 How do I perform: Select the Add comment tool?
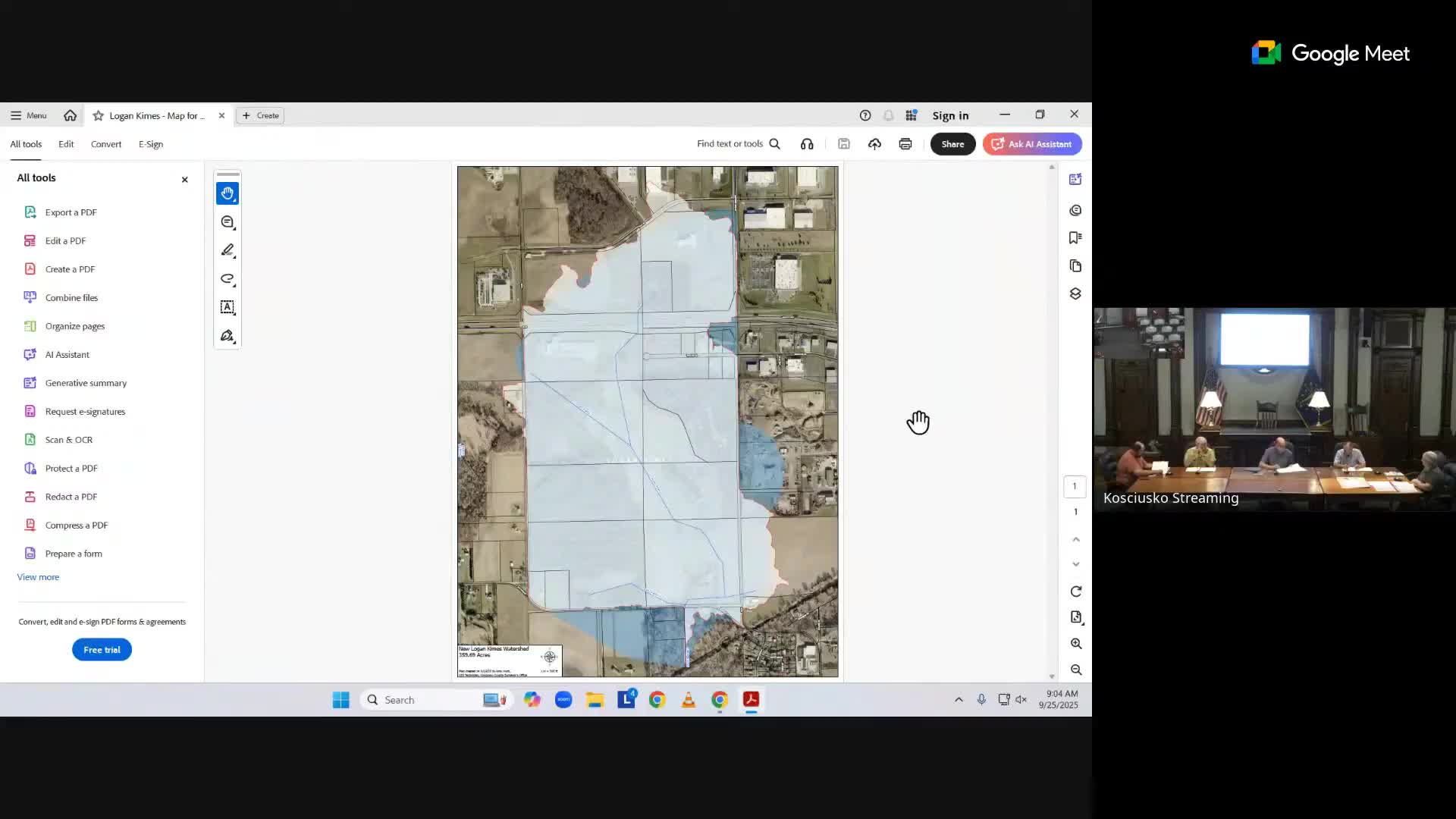point(227,222)
